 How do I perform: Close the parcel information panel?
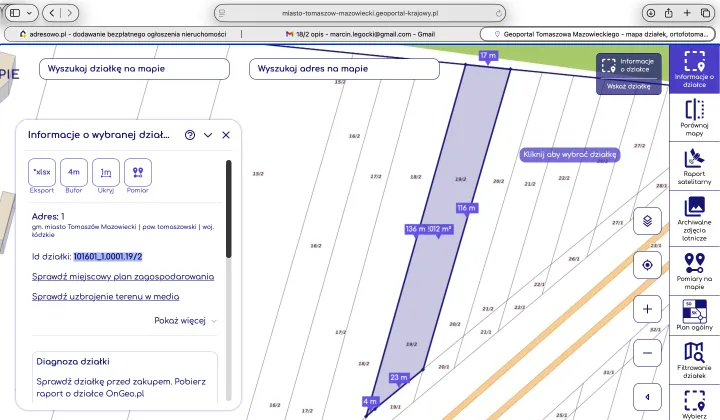point(226,135)
